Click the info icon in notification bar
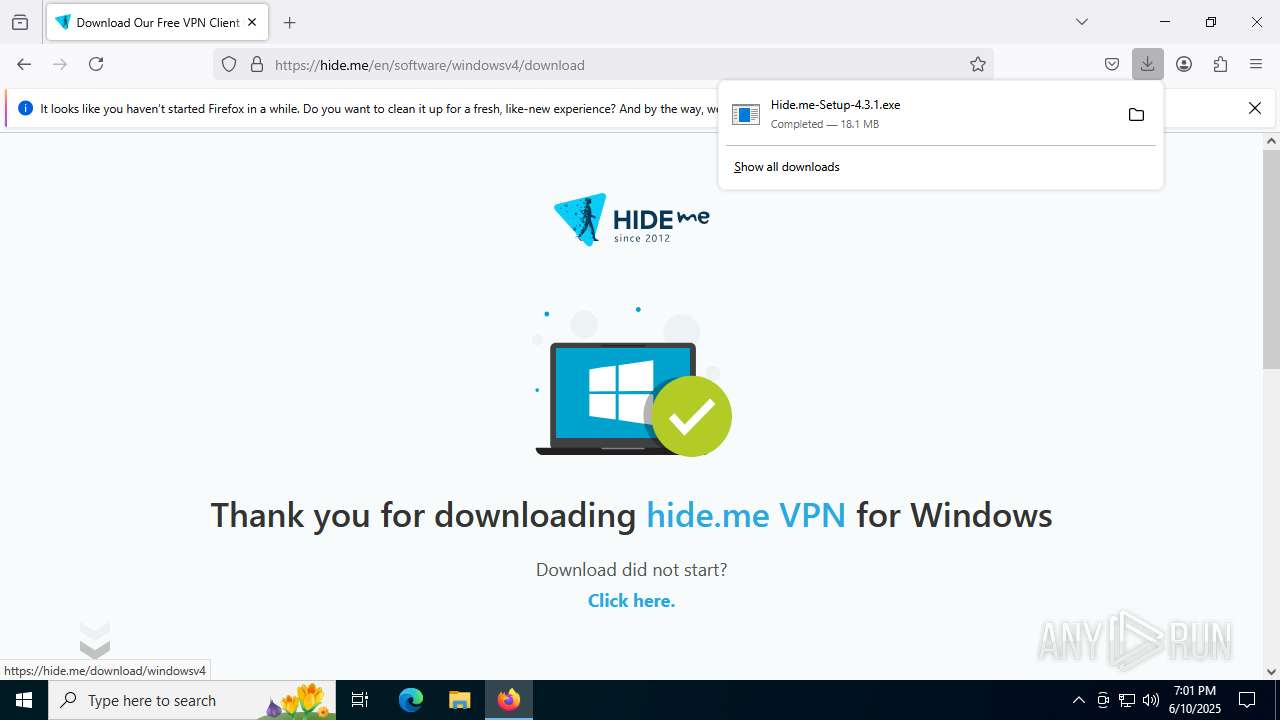Viewport: 1280px width, 720px height. [25, 108]
